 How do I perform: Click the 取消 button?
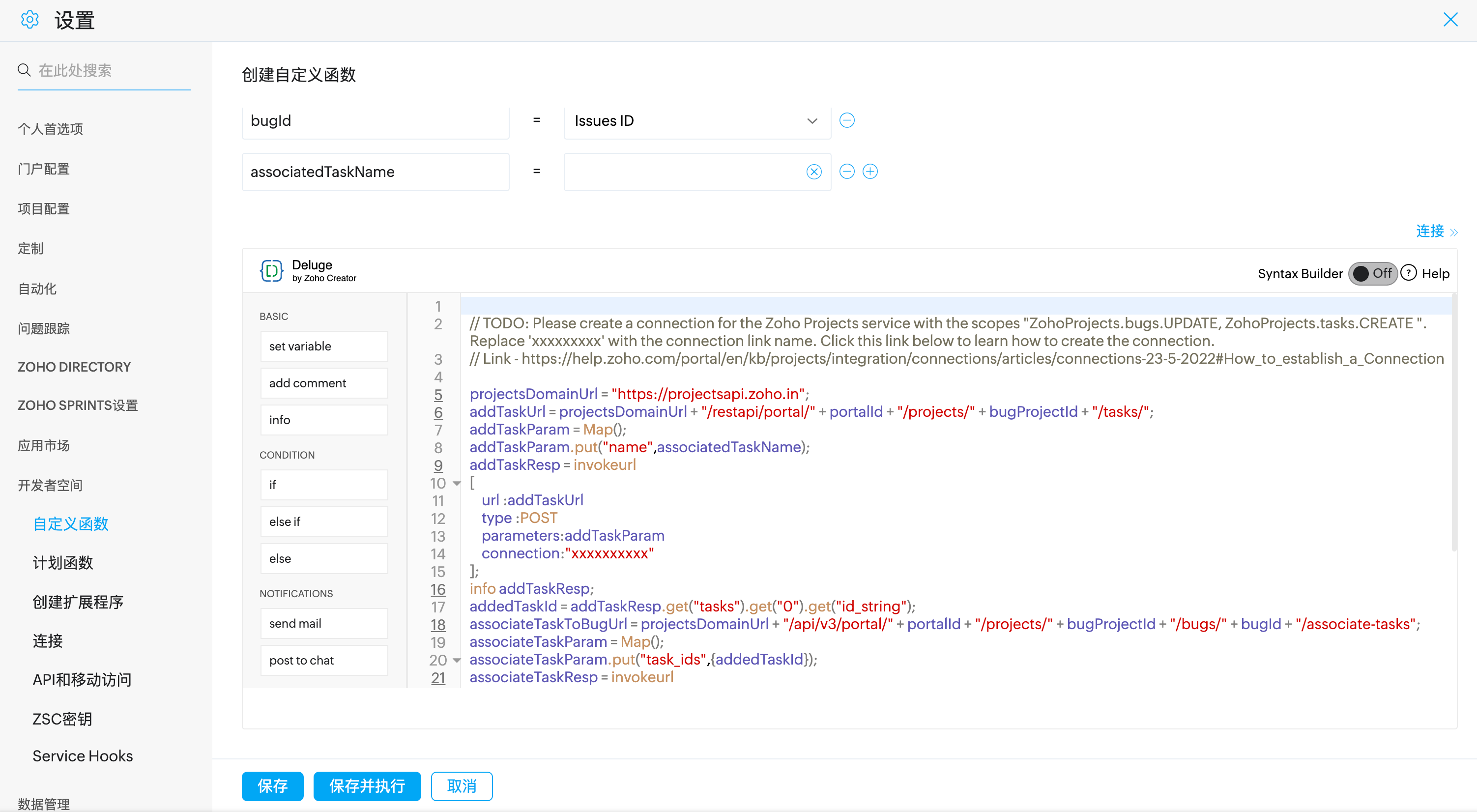click(462, 785)
